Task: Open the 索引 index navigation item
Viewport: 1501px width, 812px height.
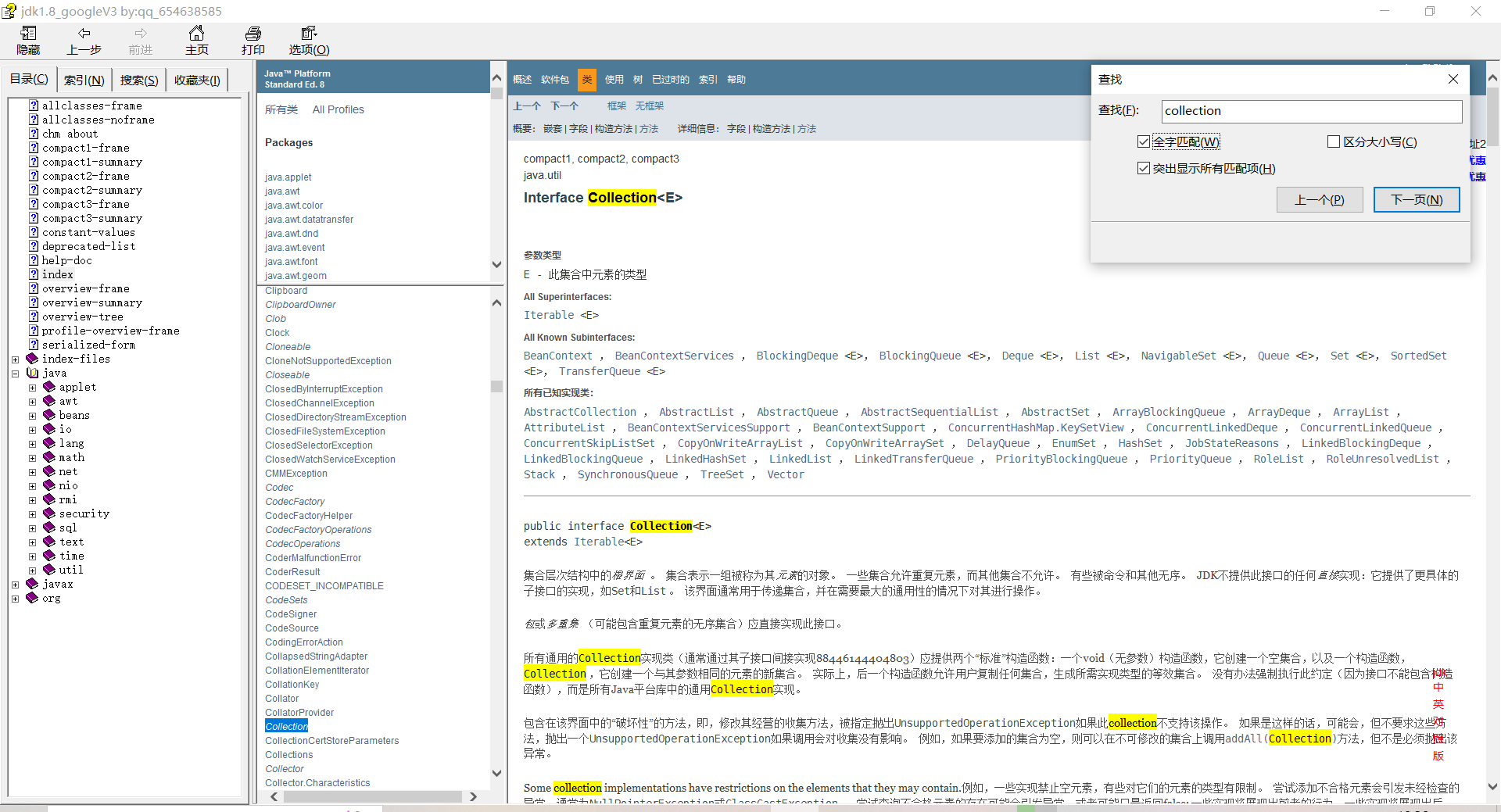Action: tap(708, 80)
